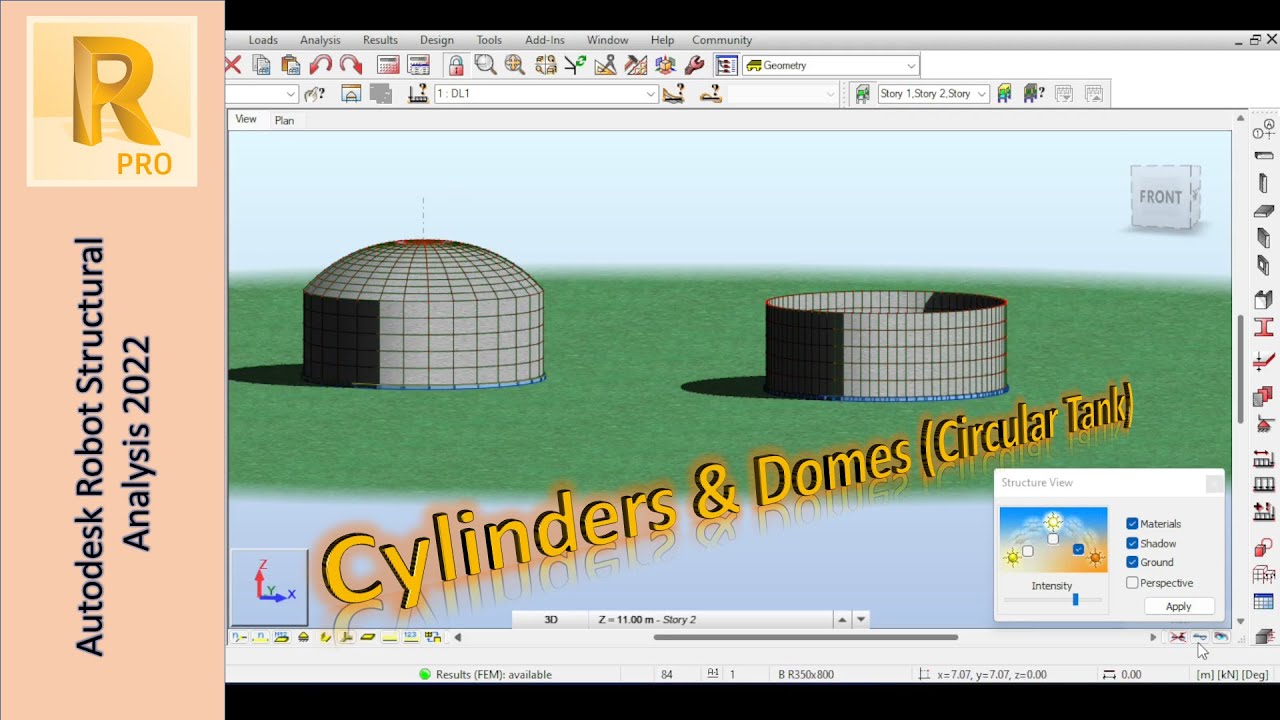Click the Intensity slider handle
The height and width of the screenshot is (720, 1280).
pos(1075,600)
